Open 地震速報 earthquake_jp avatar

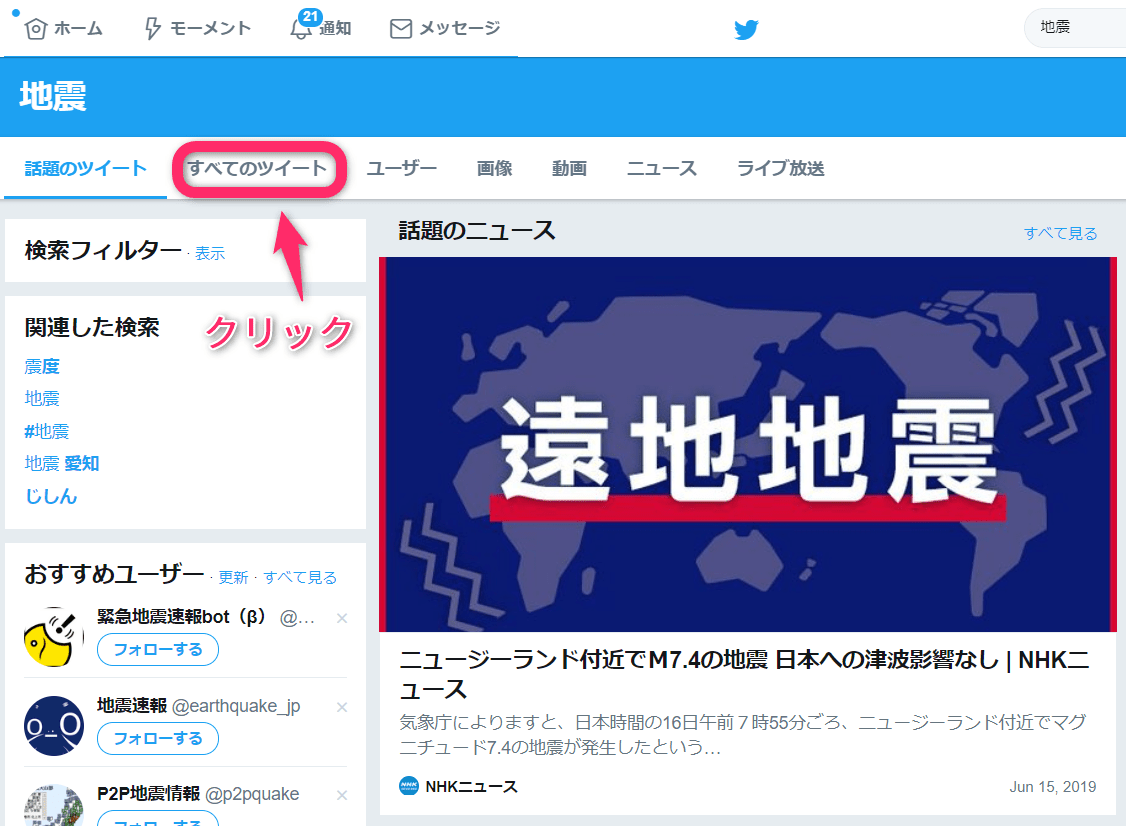[54, 725]
